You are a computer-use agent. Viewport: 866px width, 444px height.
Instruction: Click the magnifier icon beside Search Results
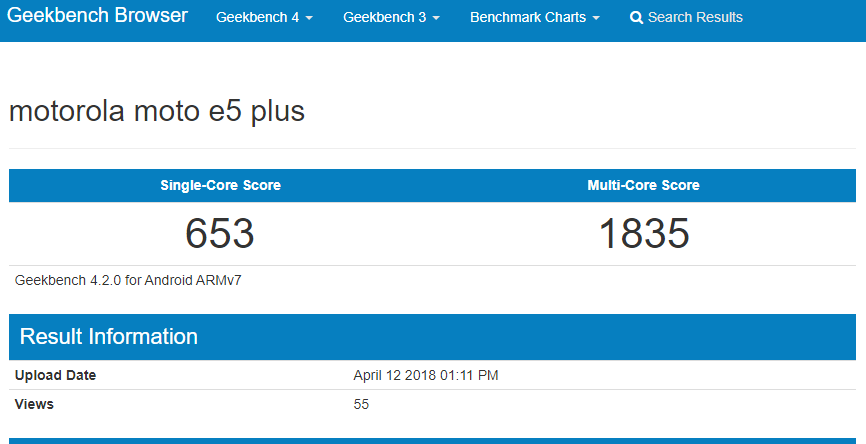click(636, 18)
